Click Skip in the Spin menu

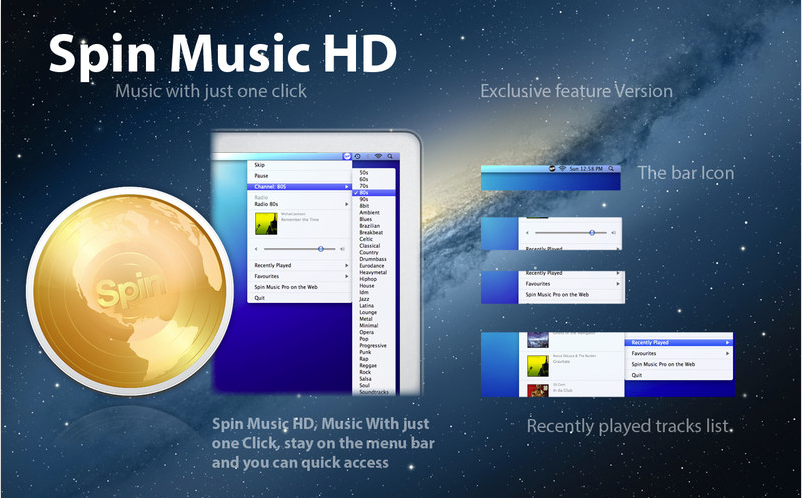[260, 165]
